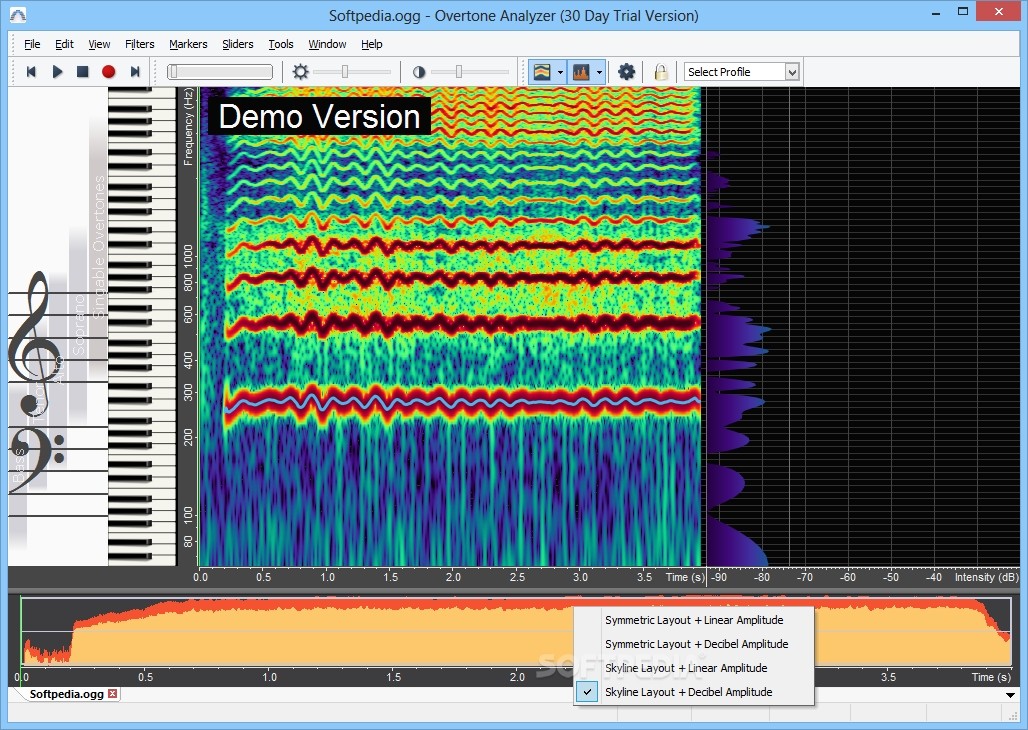Pick Skyline Layout + Linear Amplitude
Viewport: 1028px width, 730px height.
click(686, 668)
